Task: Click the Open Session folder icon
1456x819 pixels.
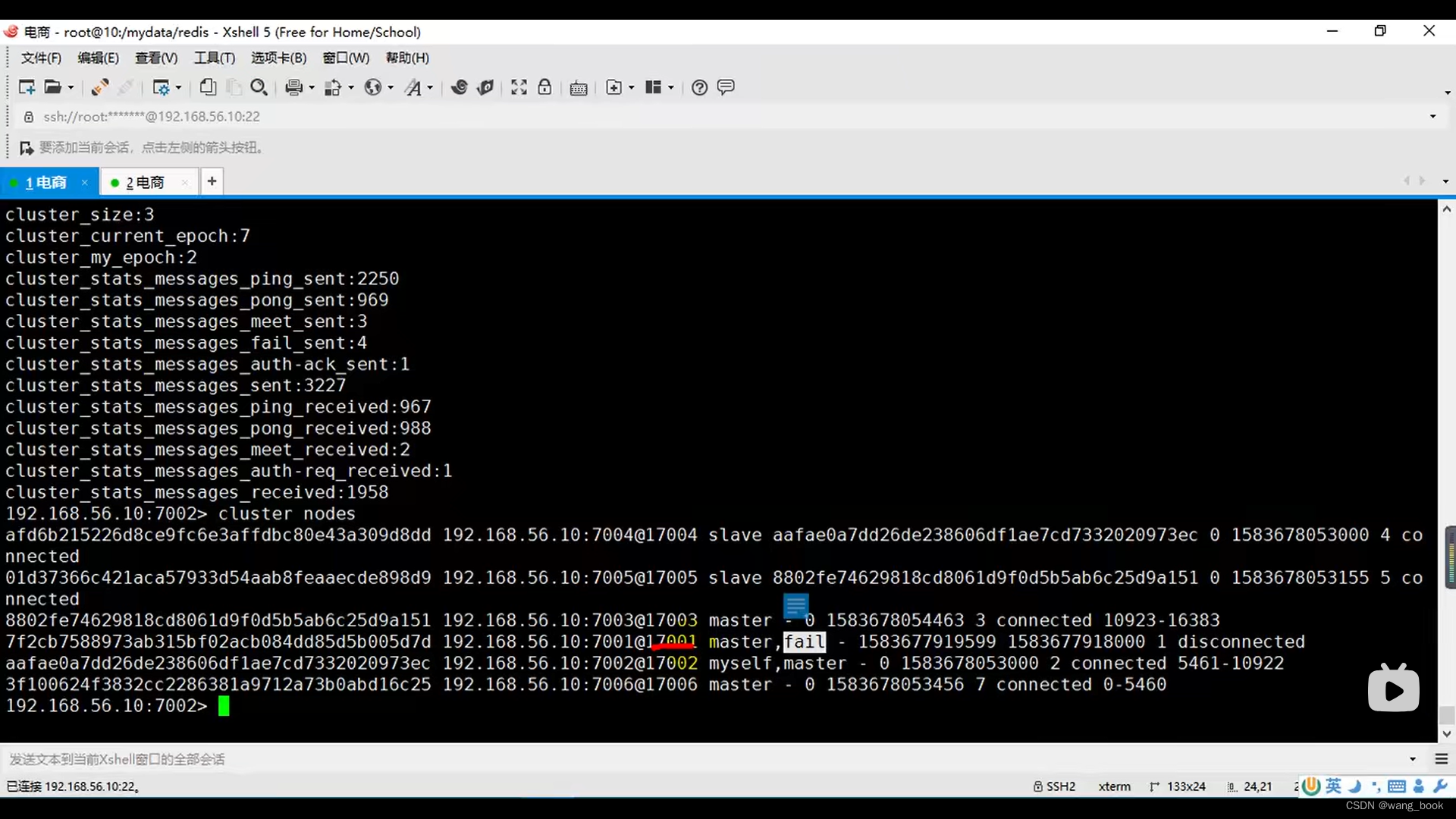Action: point(52,87)
